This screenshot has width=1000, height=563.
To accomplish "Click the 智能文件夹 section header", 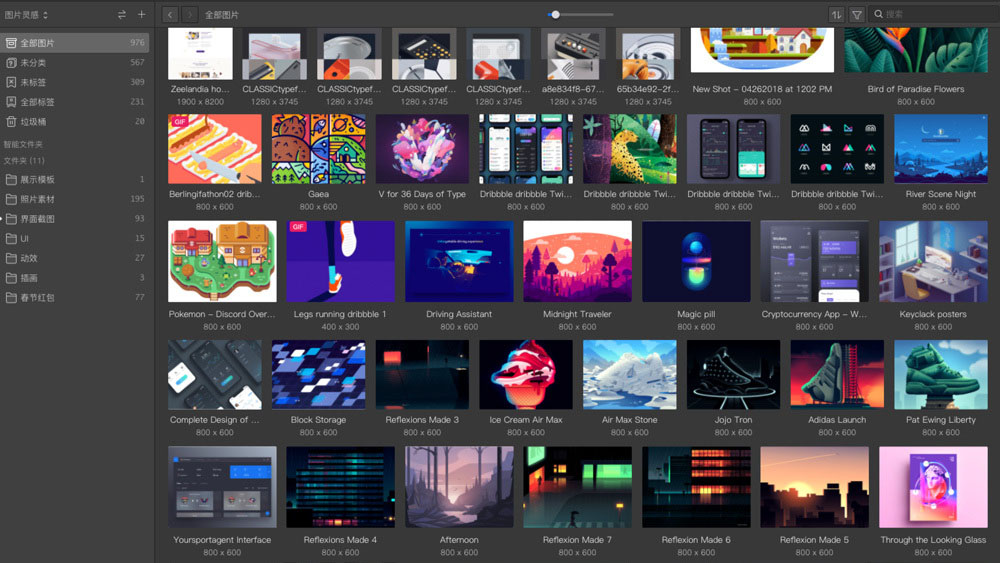I will [x=23, y=145].
